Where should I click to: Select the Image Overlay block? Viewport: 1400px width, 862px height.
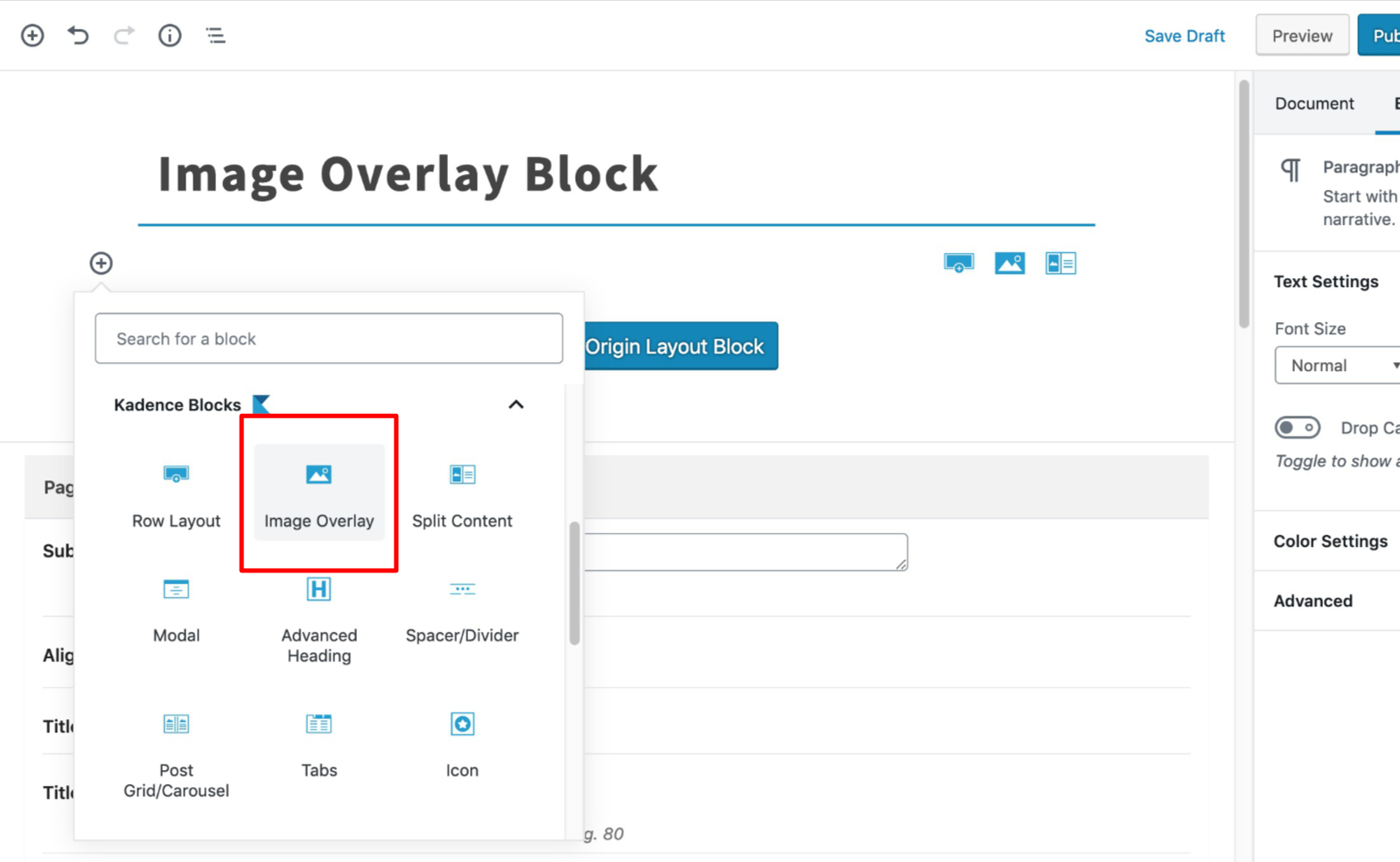[319, 494]
